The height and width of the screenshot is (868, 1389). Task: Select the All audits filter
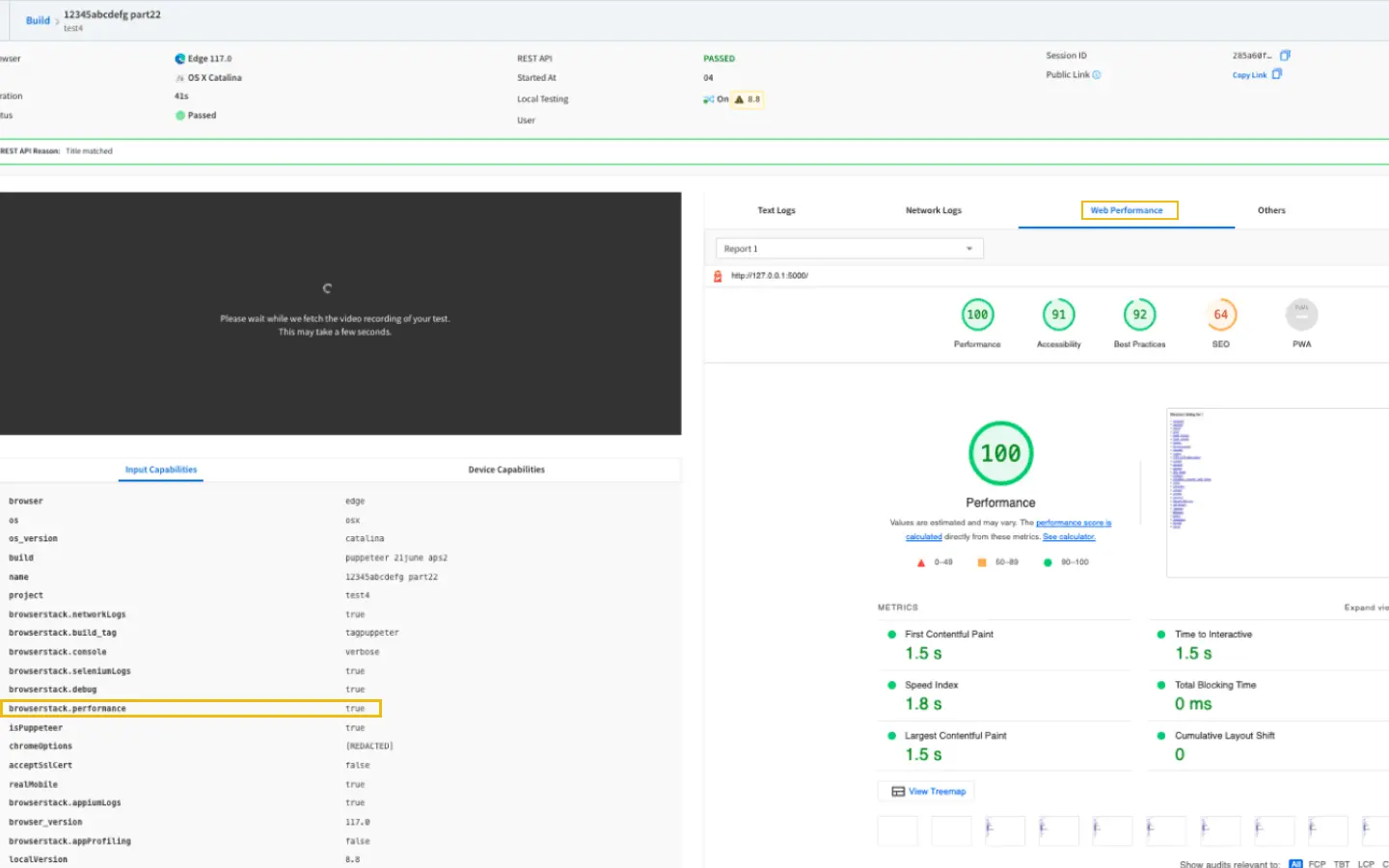tap(1295, 863)
